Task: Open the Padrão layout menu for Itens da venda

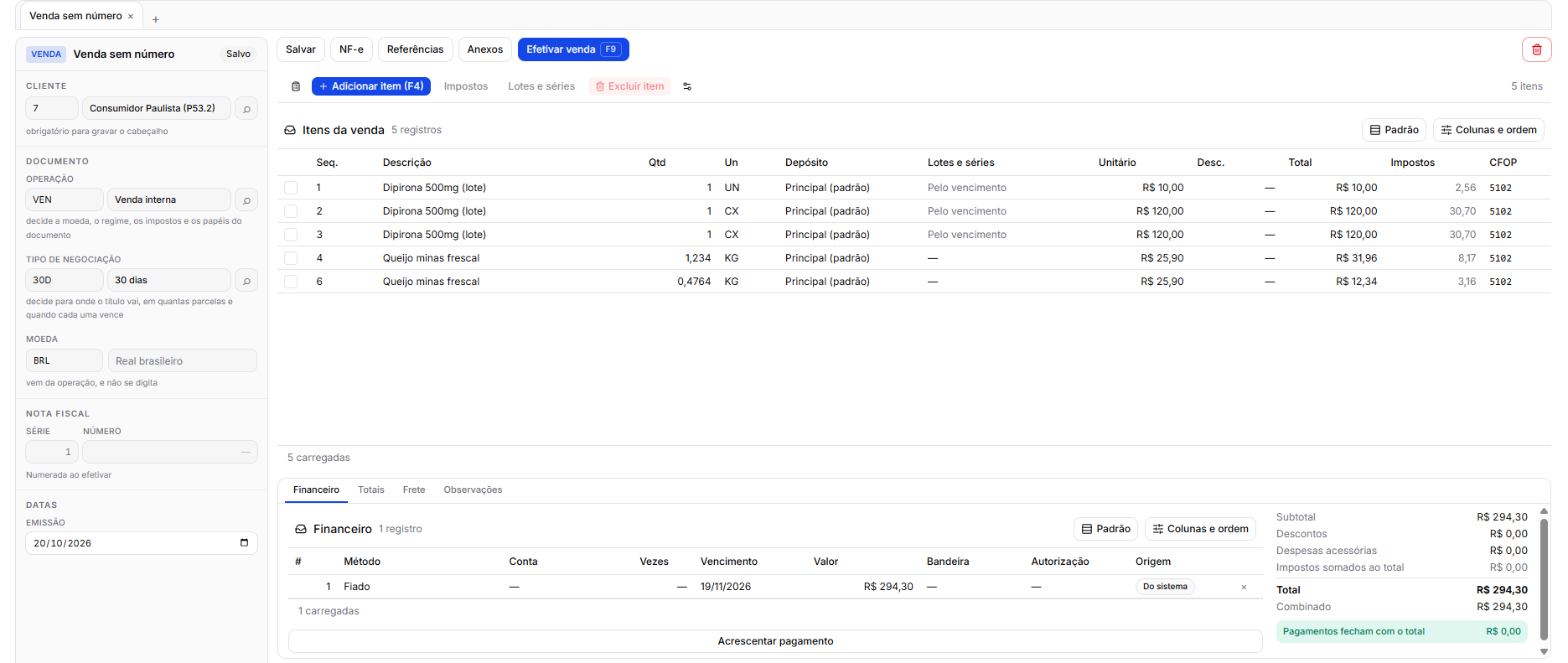Action: pos(1394,130)
